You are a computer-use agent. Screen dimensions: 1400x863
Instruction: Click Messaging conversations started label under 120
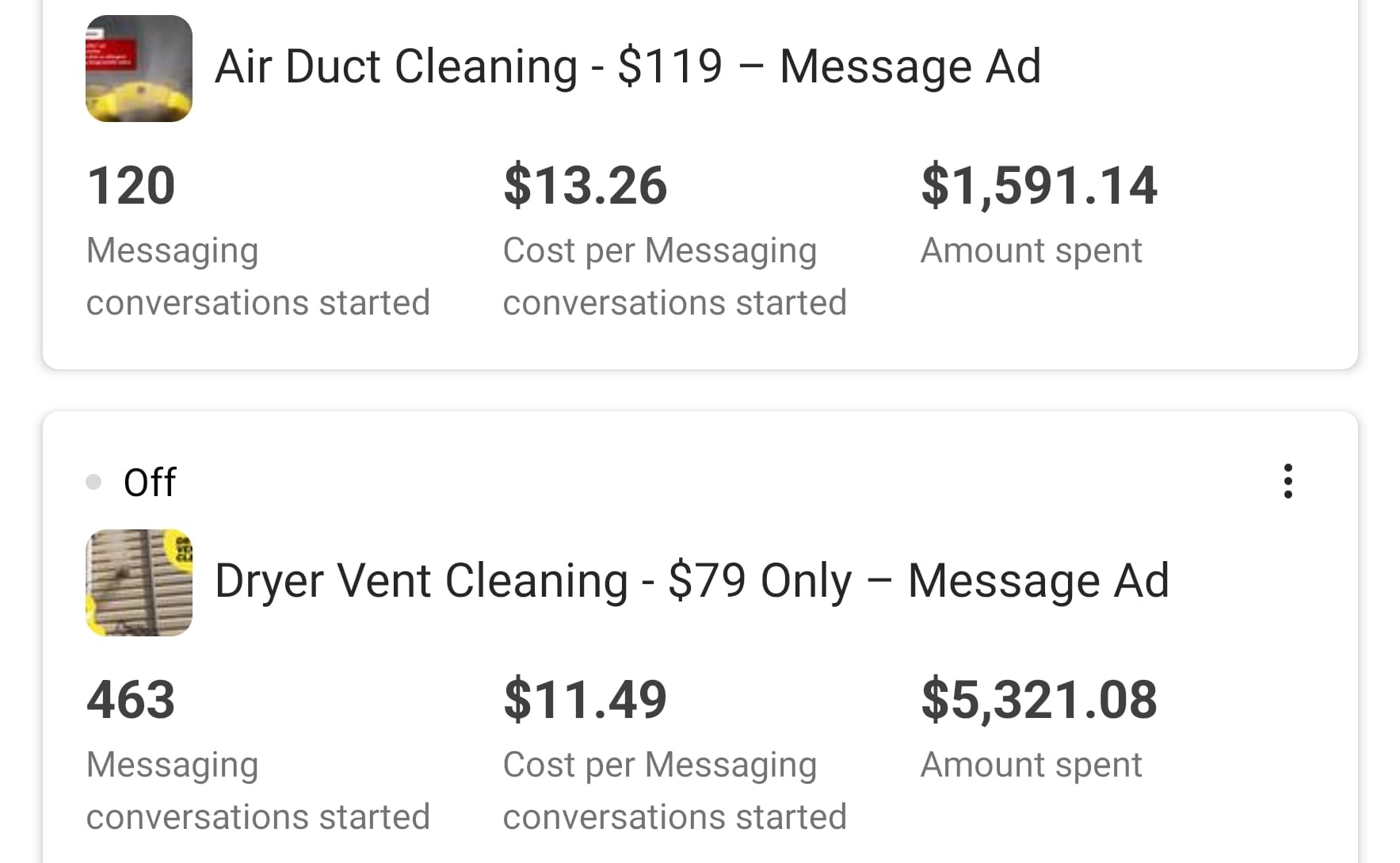tap(257, 277)
